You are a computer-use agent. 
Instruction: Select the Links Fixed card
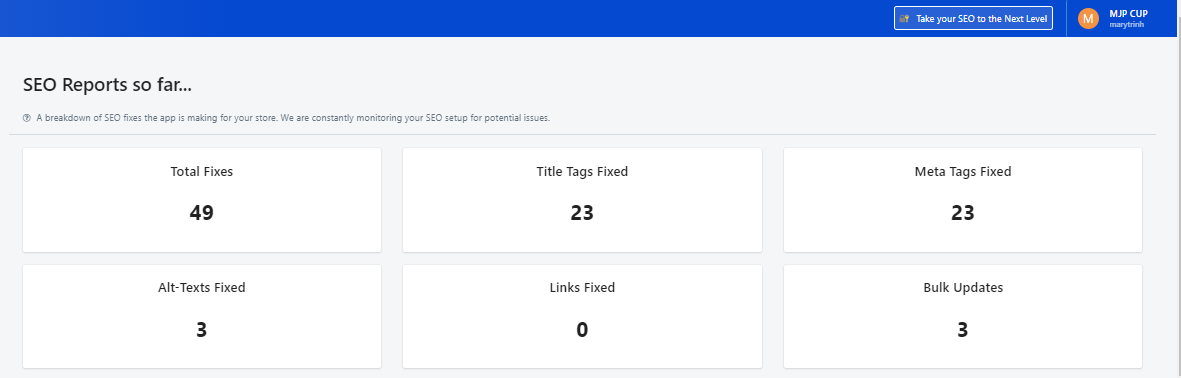(582, 316)
